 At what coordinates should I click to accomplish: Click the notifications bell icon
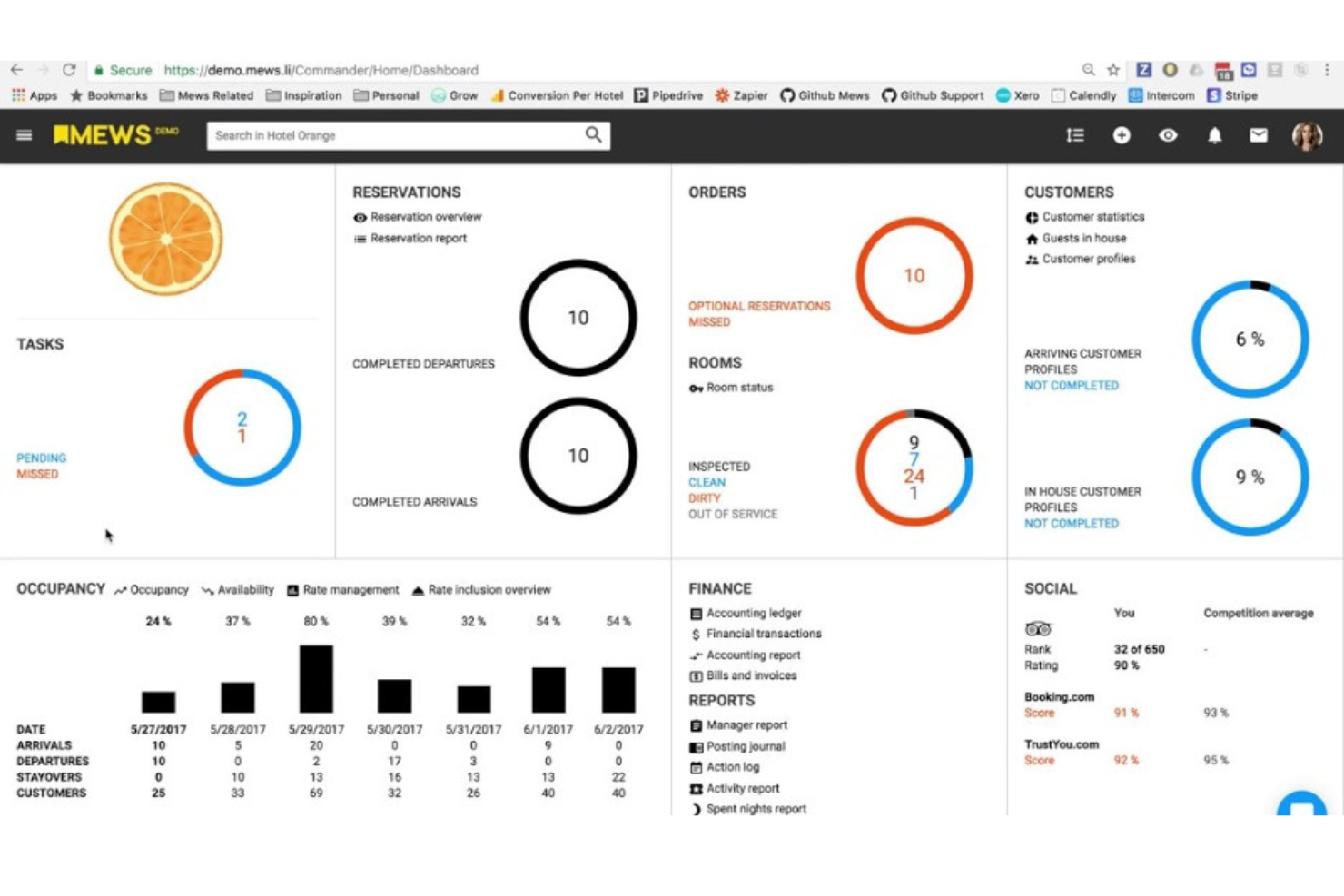click(1215, 134)
